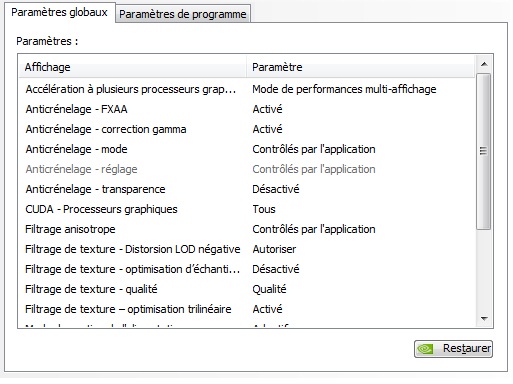Select CUDA - Processeurs graphiques row

pyautogui.click(x=247, y=209)
